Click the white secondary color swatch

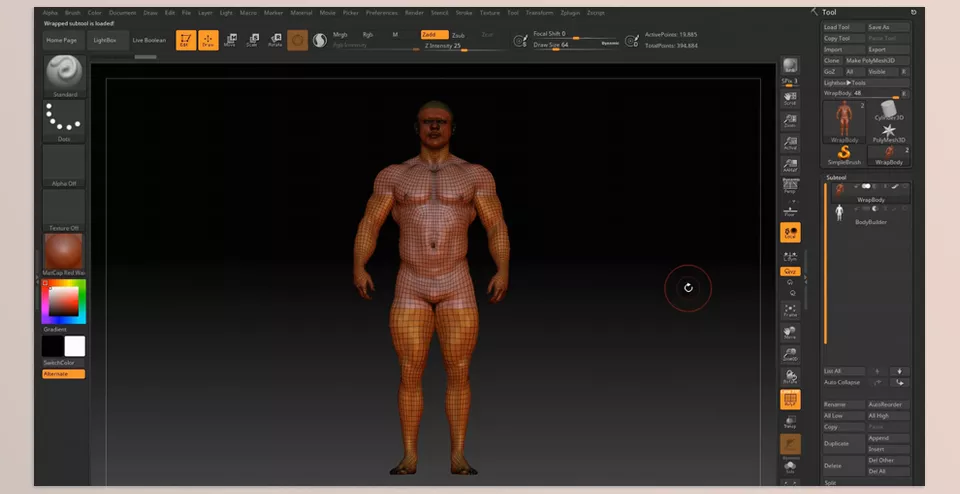tap(75, 346)
